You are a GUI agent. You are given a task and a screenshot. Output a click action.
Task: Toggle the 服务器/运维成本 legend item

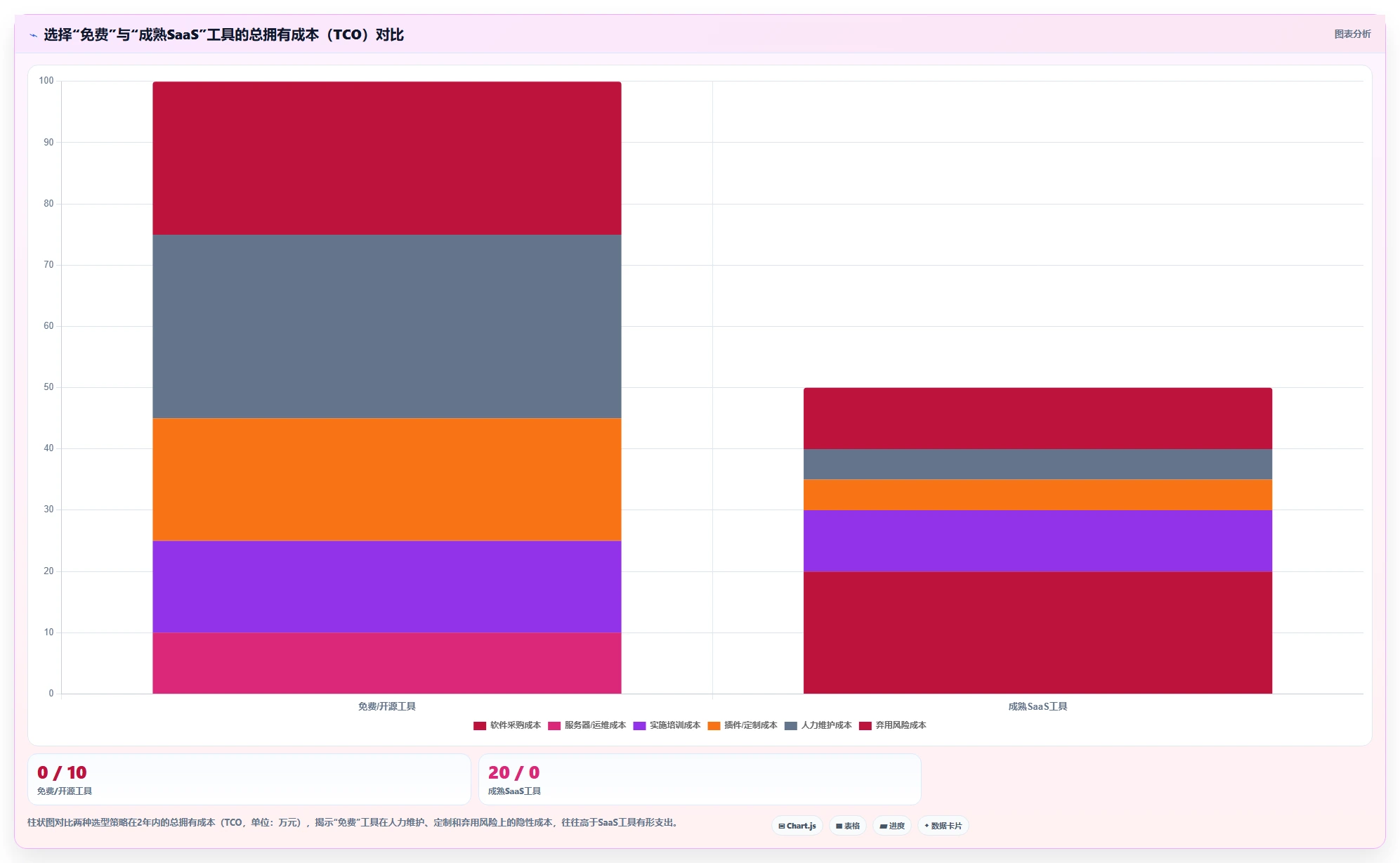point(587,725)
